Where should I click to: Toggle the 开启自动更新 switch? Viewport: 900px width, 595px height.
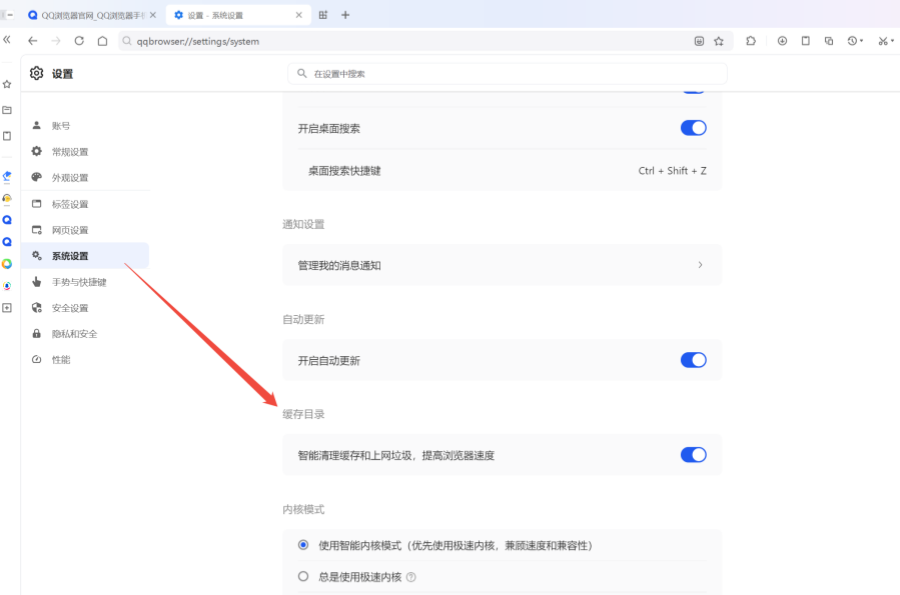693,360
